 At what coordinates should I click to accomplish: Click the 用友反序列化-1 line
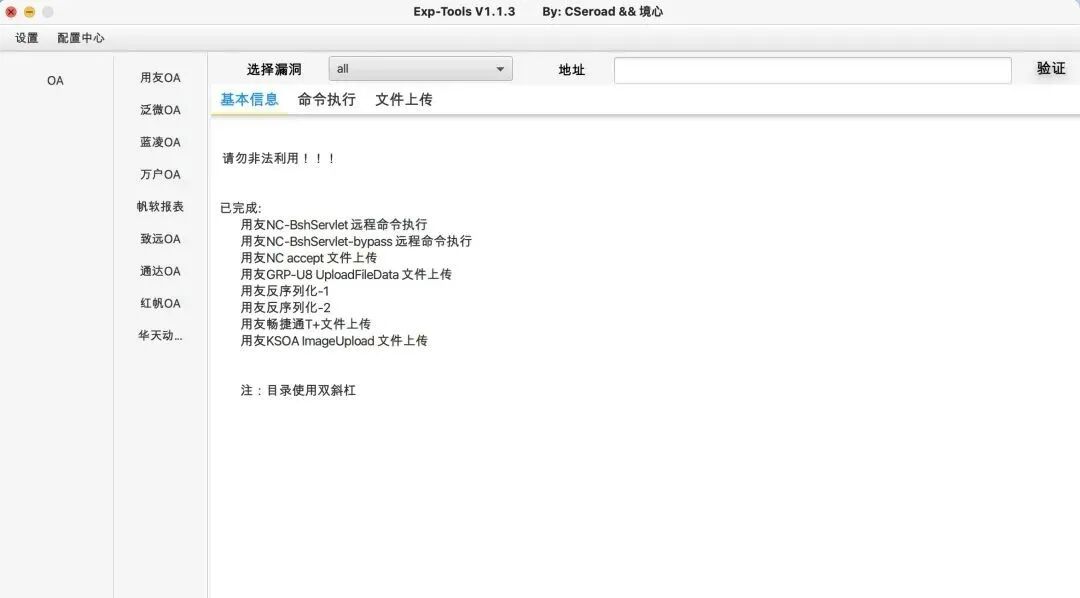point(285,291)
